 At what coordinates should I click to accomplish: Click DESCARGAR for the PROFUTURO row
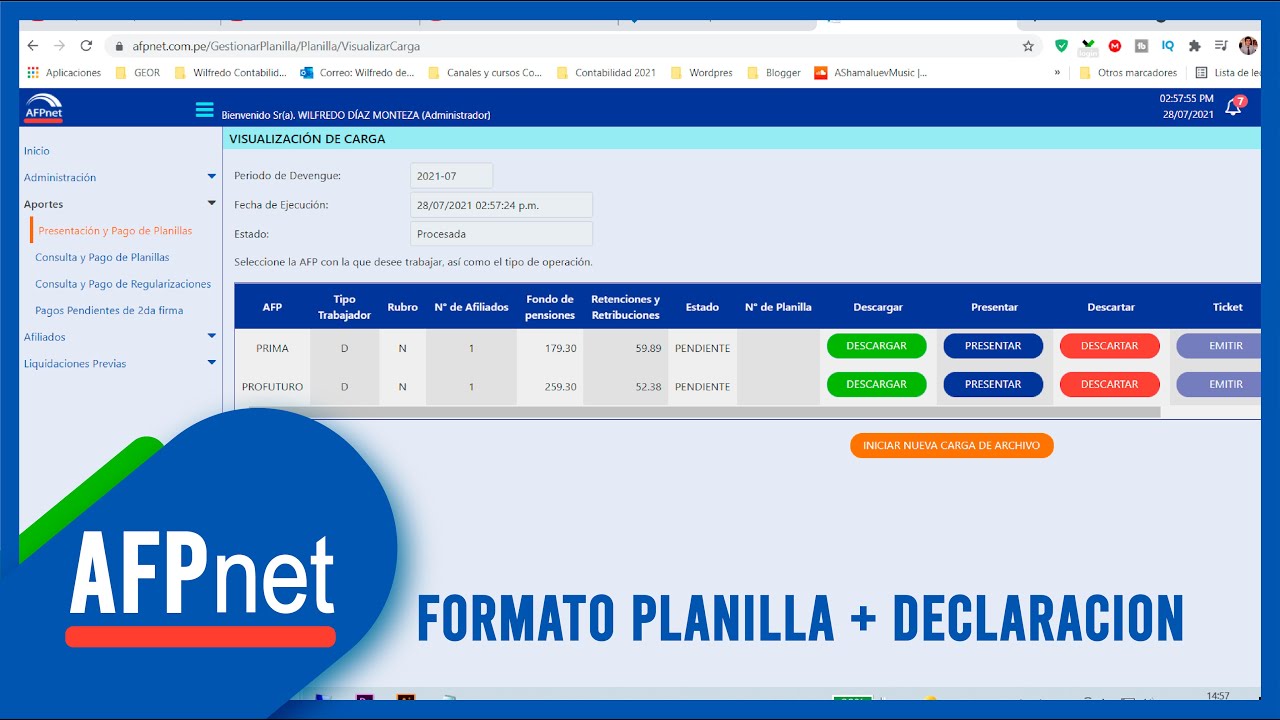tap(877, 384)
